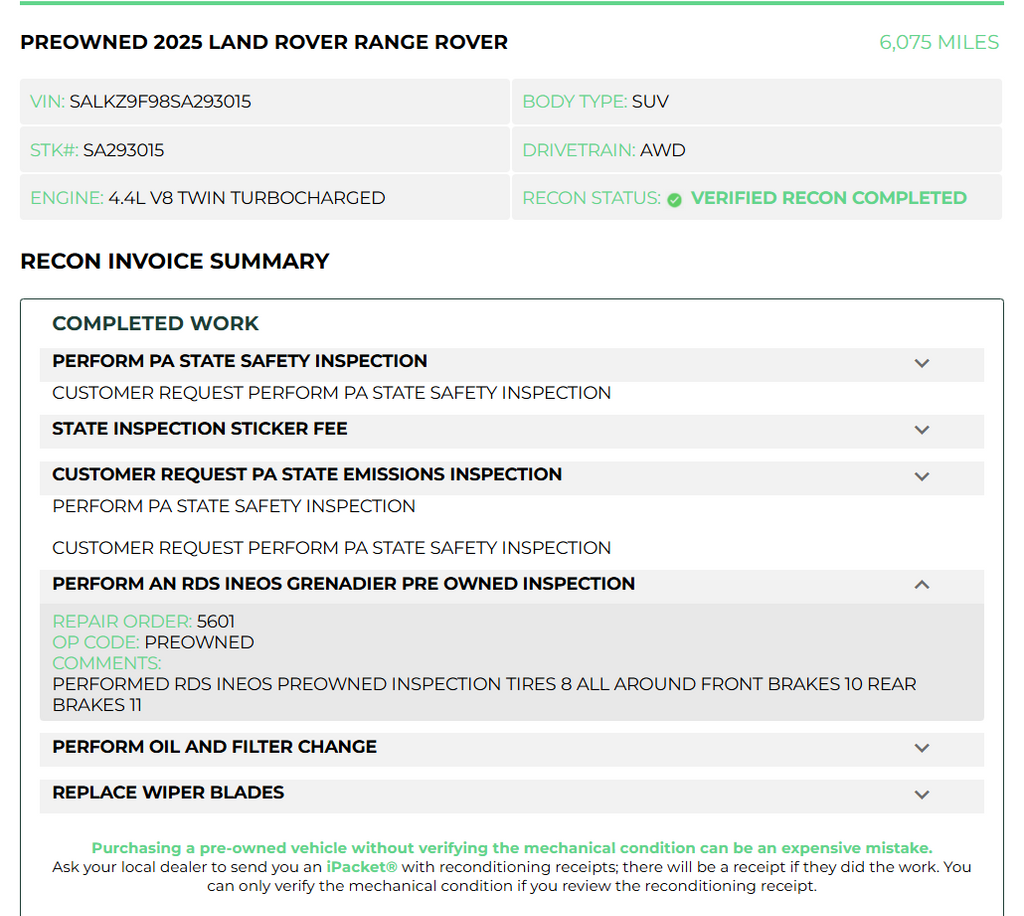Expand the Replace Wiper Blades chevron
Screen dimensions: 1024x916
pos(921,795)
